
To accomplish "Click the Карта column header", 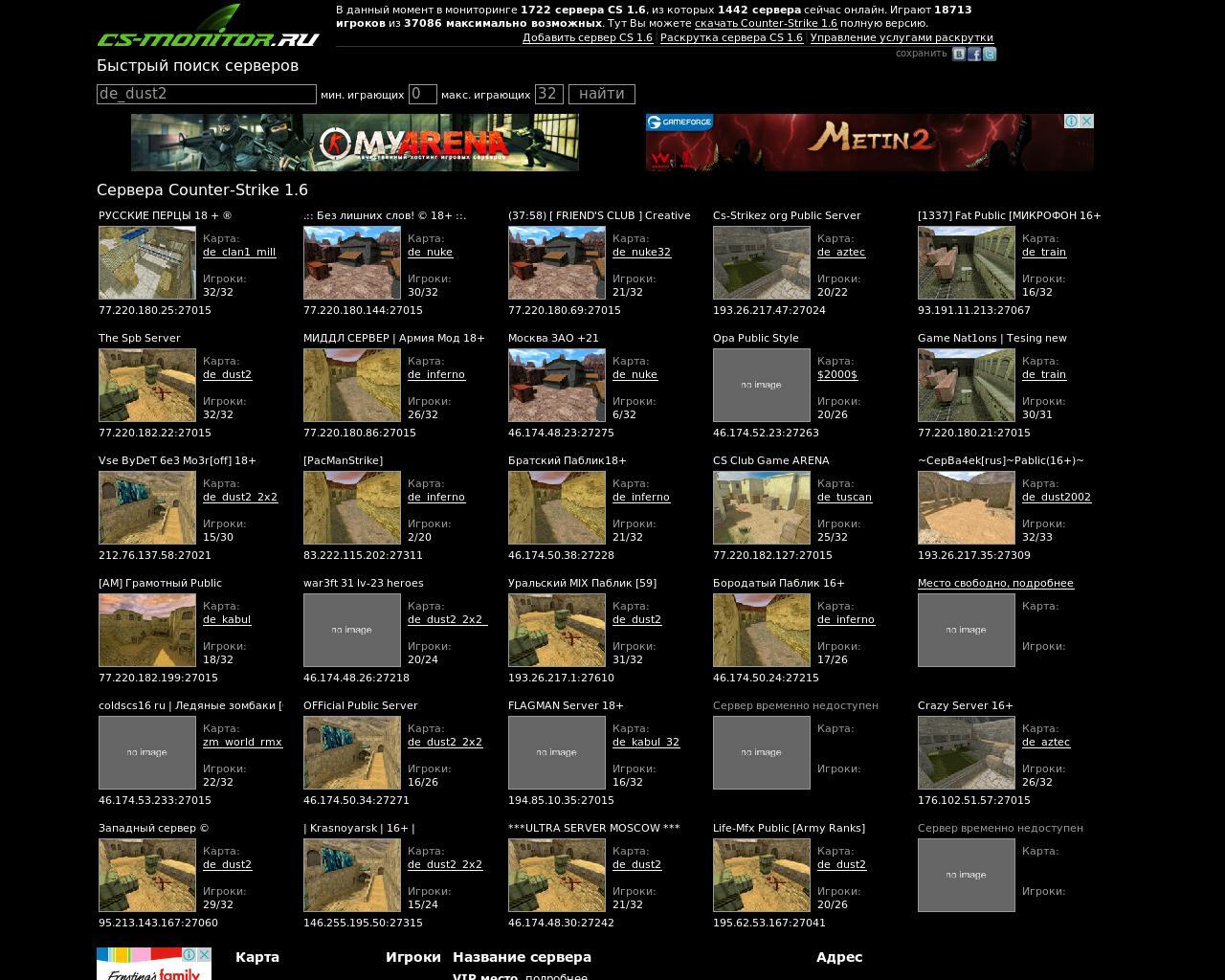I will pos(257,957).
